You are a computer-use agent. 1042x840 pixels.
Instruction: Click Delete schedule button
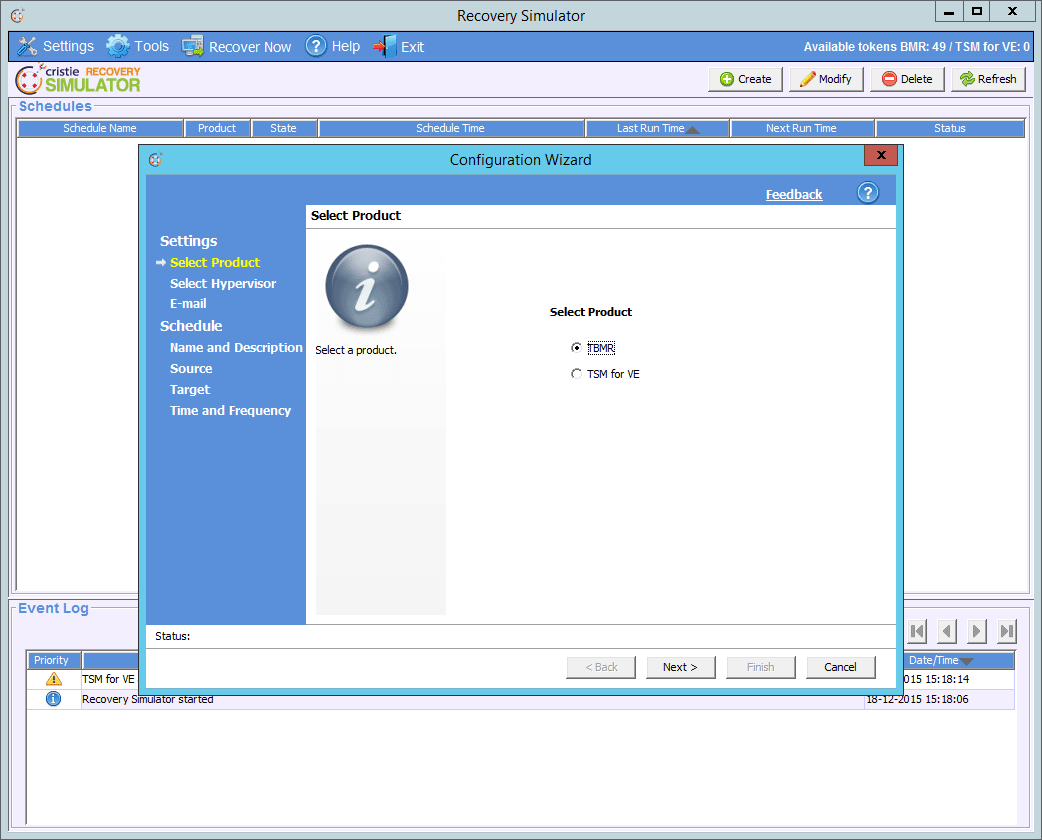pos(907,79)
